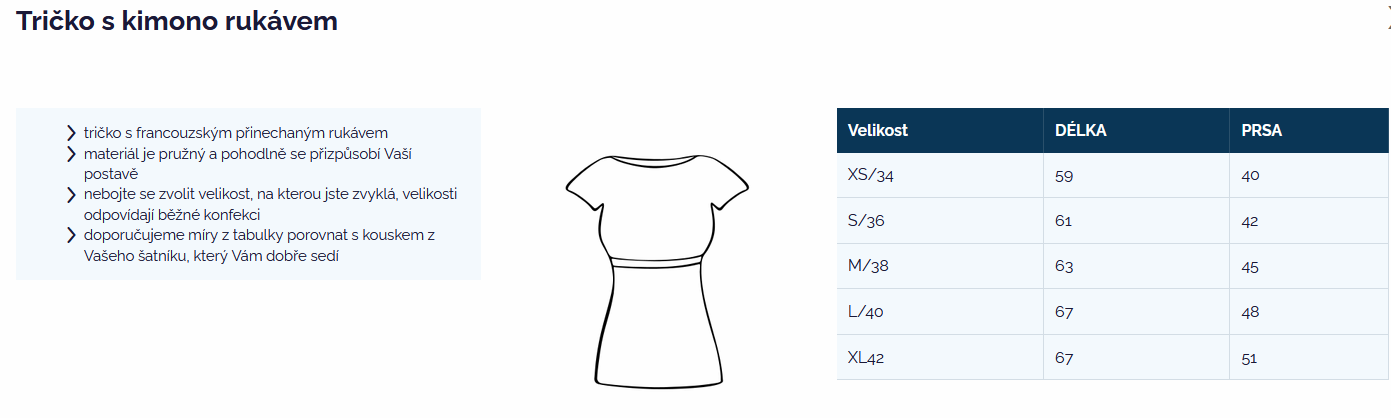Click the 'Tričko s kimono rukávem' heading
Screen dimensions: 1391x418
(177, 21)
